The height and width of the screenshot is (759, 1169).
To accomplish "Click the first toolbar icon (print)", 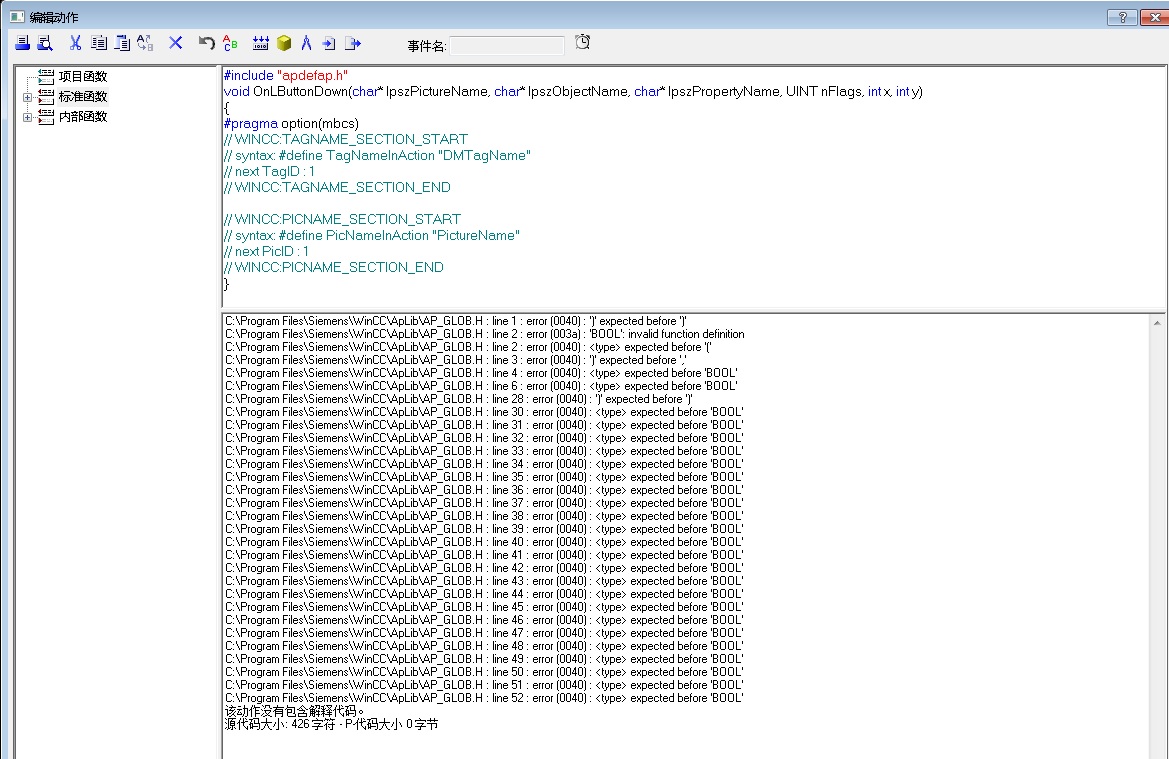I will coord(23,43).
